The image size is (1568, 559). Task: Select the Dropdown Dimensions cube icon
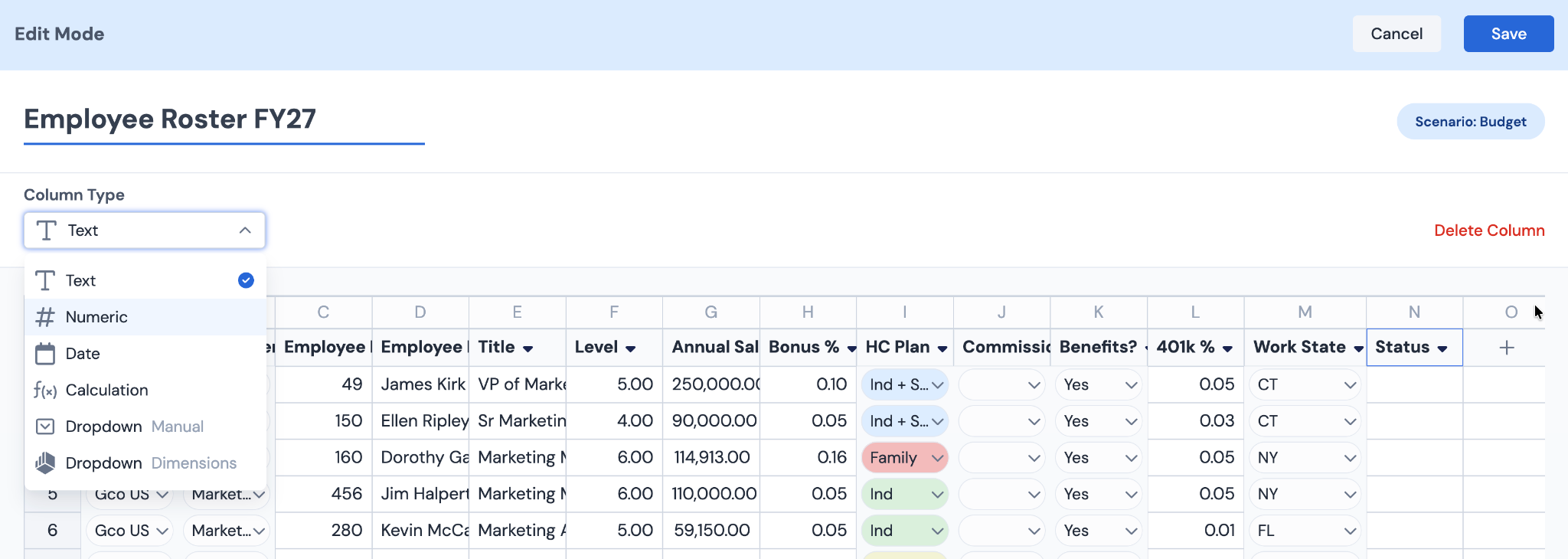pyautogui.click(x=46, y=463)
